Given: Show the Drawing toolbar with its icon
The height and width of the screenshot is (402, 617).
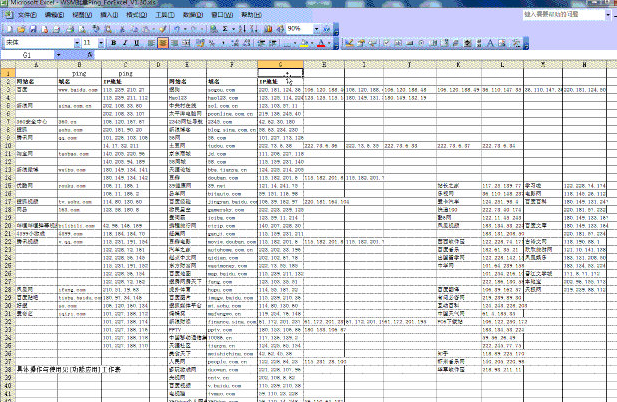Looking at the screenshot, I should (x=280, y=29).
